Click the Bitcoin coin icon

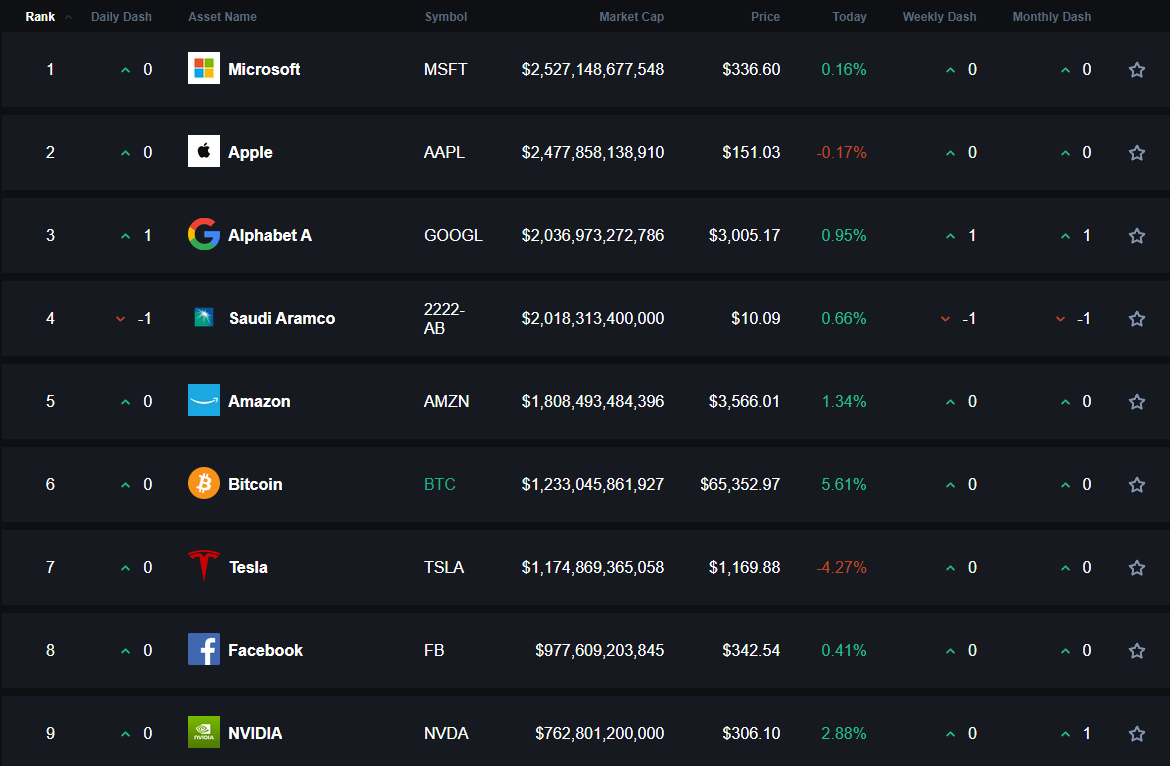click(x=203, y=484)
